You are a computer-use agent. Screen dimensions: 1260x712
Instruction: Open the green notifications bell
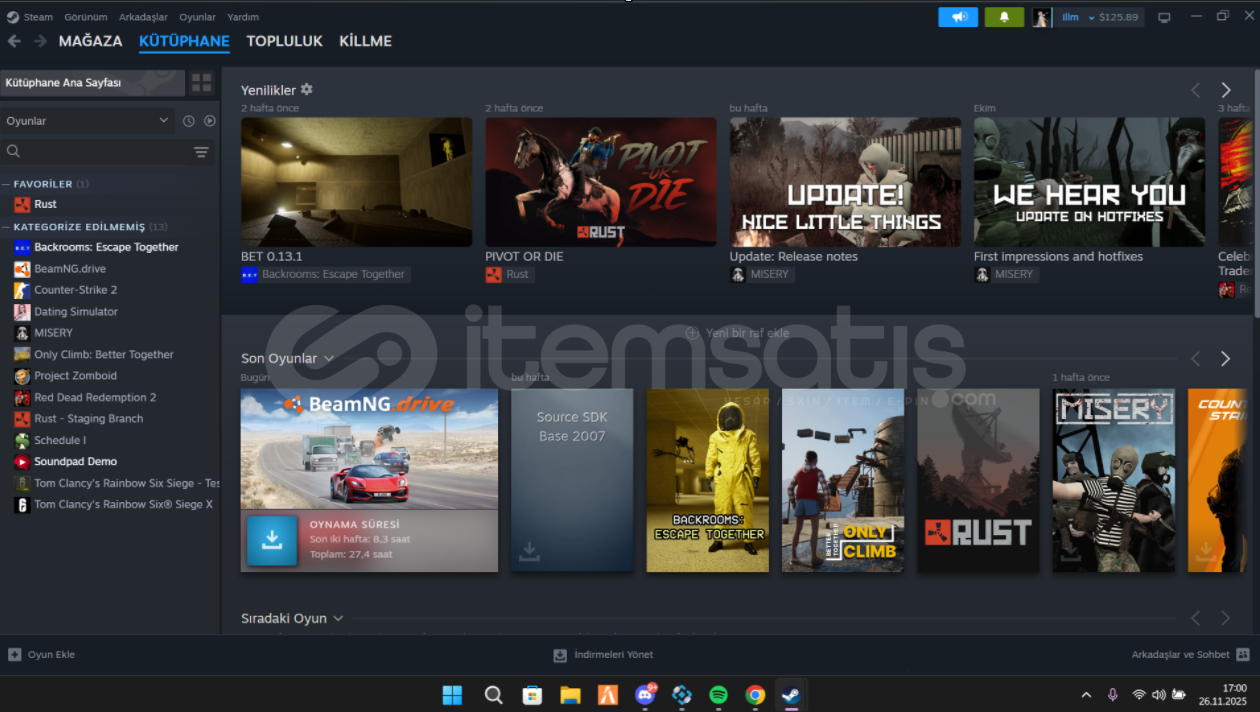[1004, 17]
